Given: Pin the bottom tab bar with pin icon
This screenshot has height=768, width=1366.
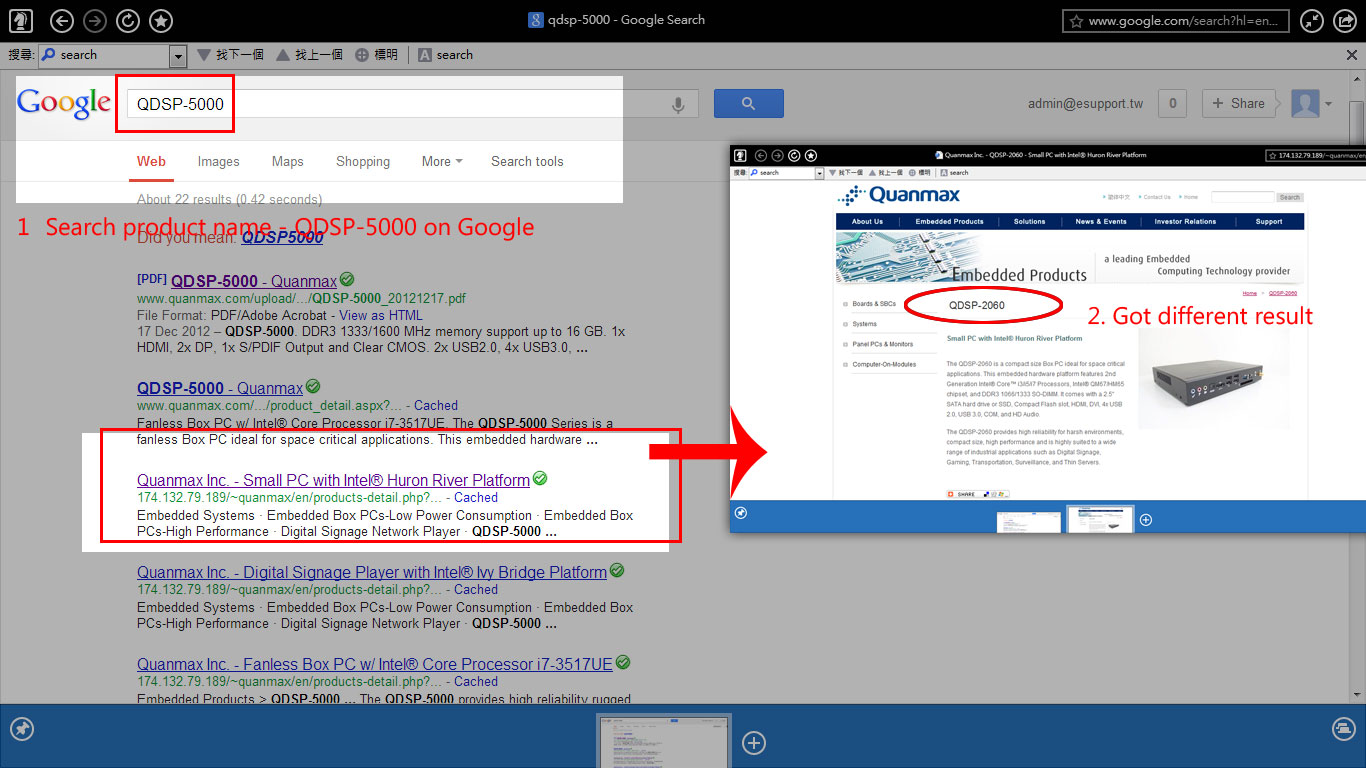Looking at the screenshot, I should 22,729.
